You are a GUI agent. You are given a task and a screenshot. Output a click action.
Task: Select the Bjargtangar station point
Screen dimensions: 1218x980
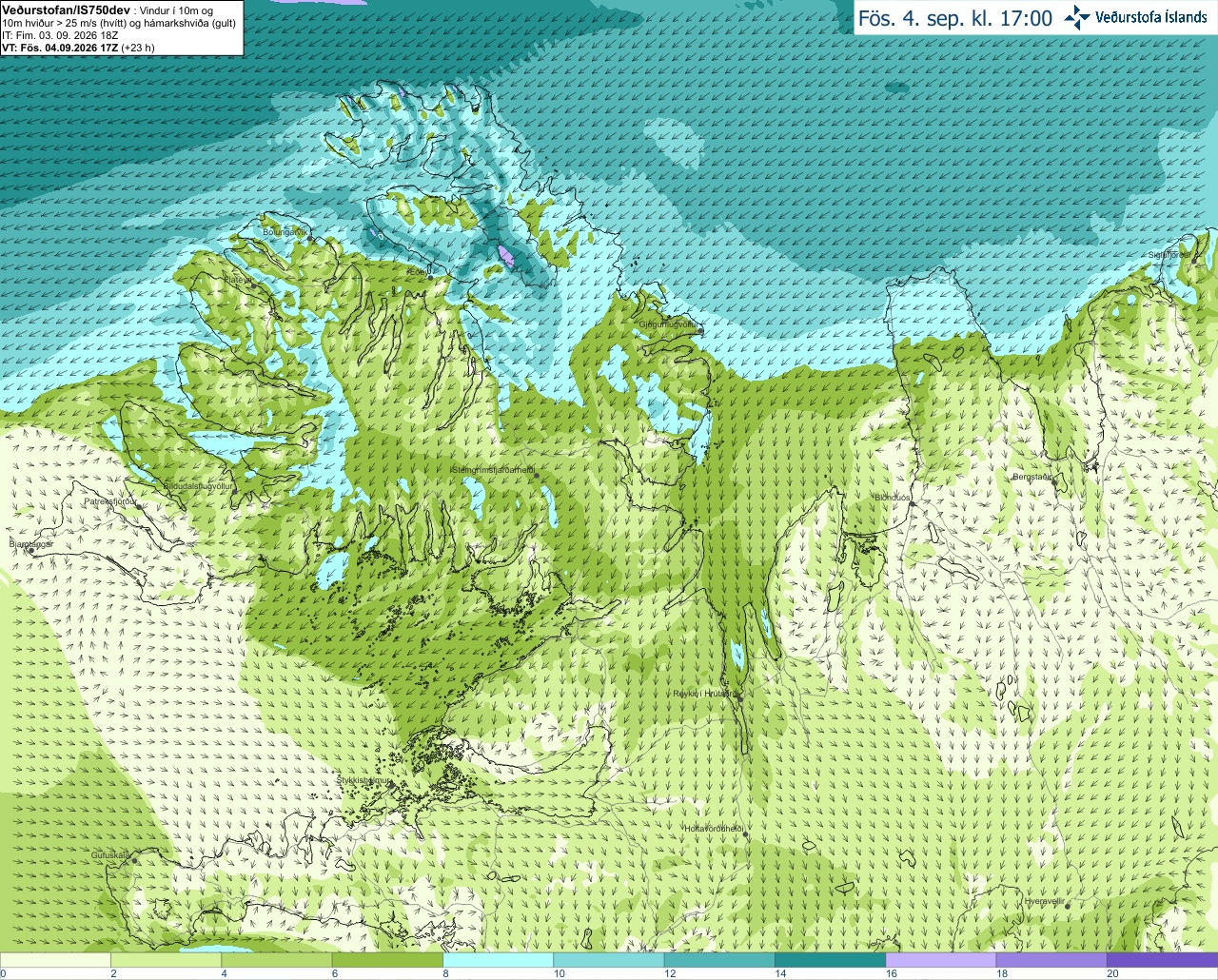tap(30, 551)
